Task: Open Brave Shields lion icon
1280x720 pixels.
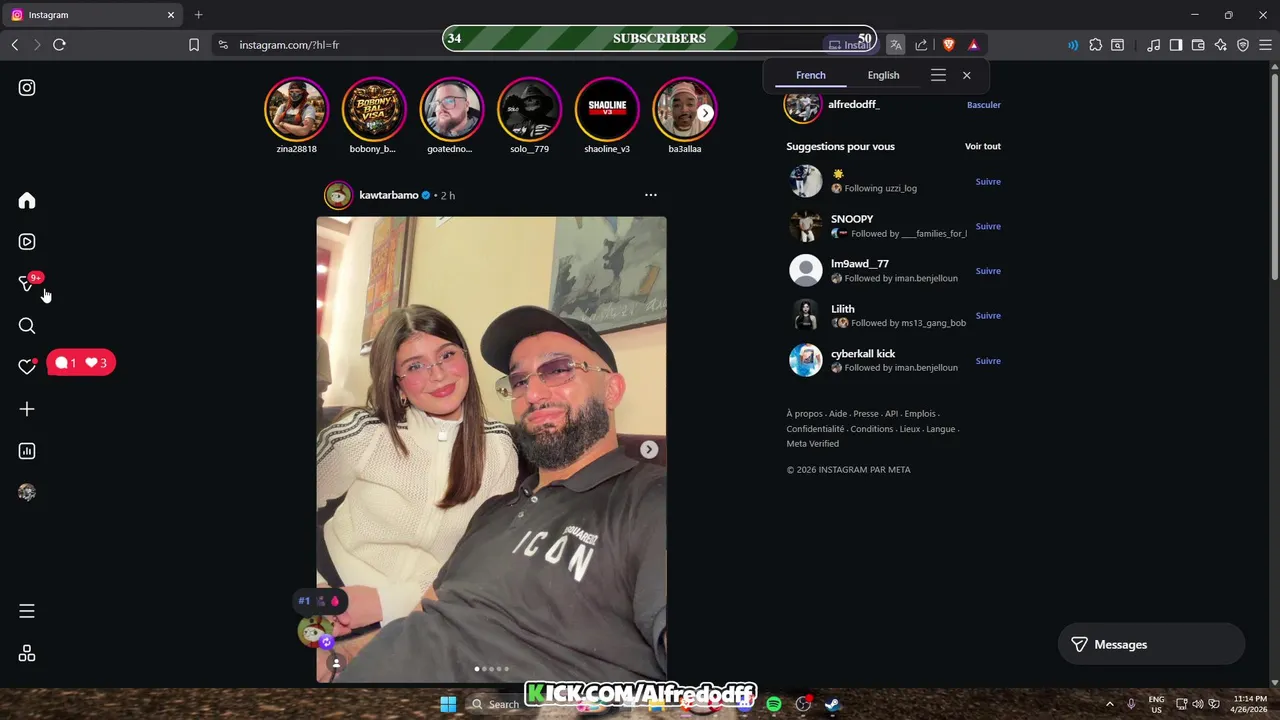Action: pyautogui.click(x=949, y=45)
